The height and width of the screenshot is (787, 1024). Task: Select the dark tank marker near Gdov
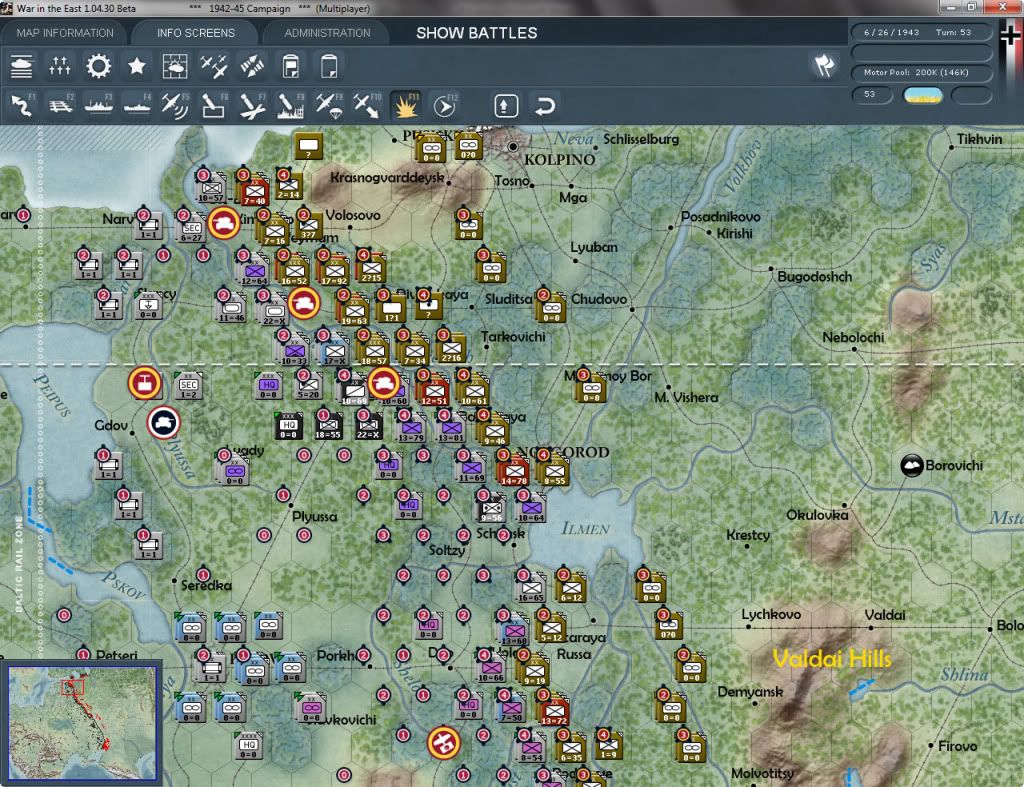point(164,423)
